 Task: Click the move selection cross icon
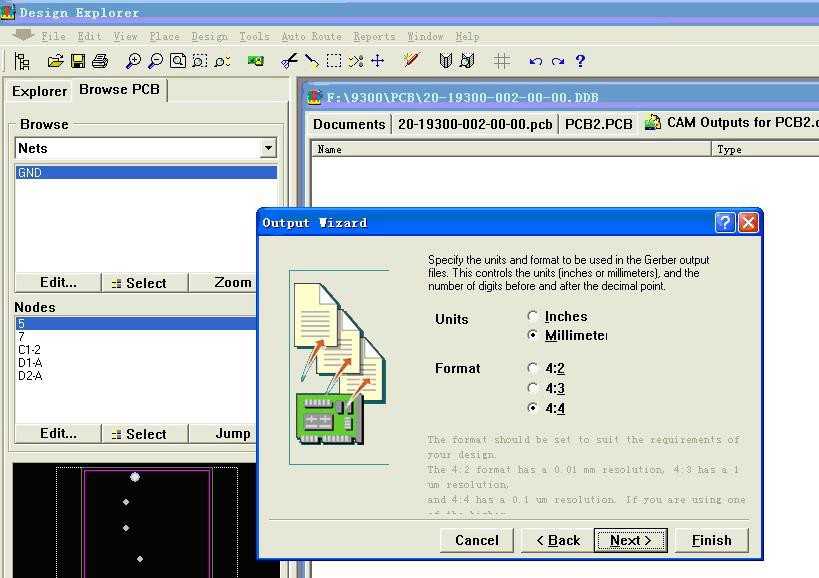click(x=378, y=61)
